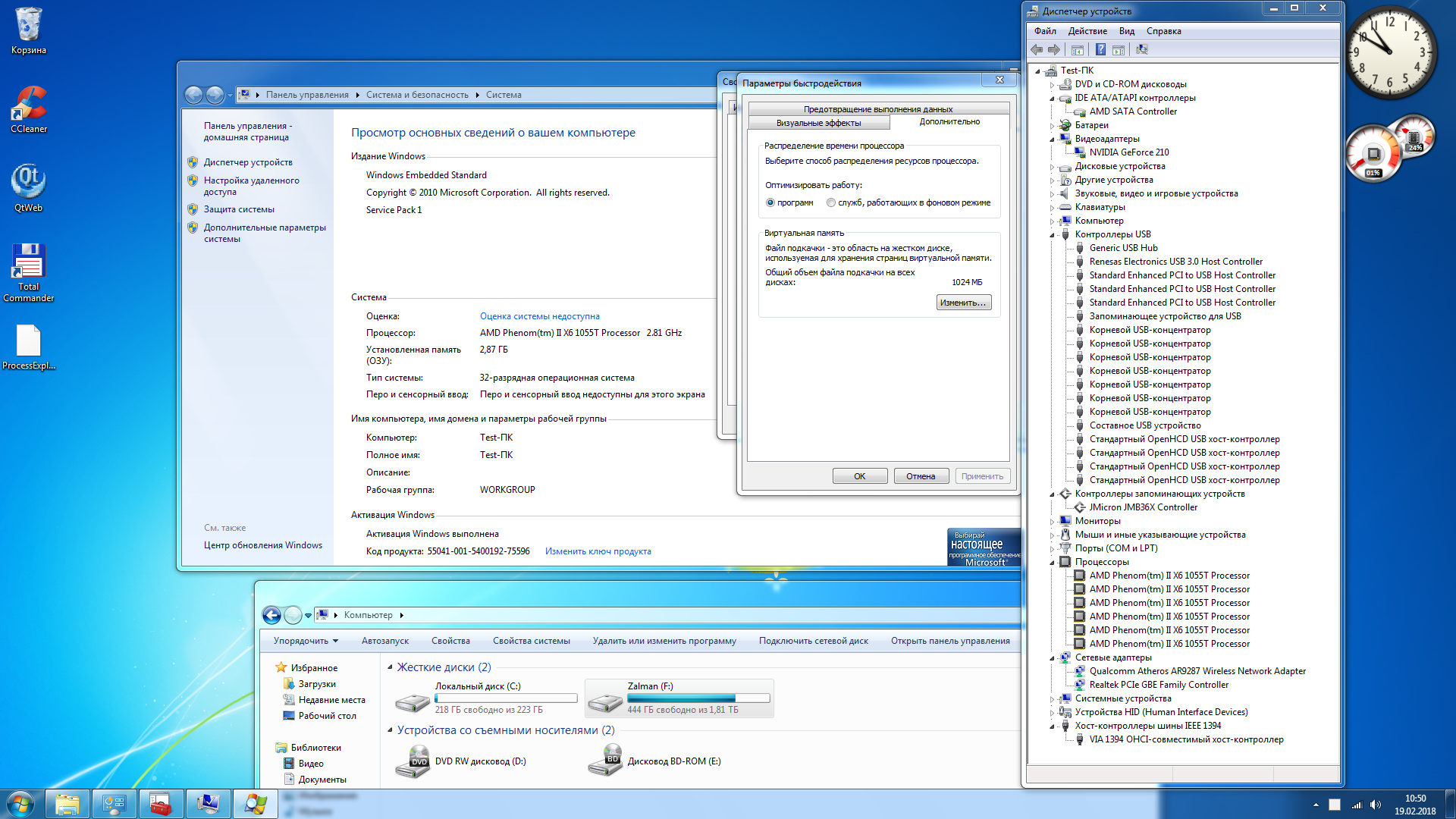
Task: Expand the Monitors tree node
Action: 1053,522
